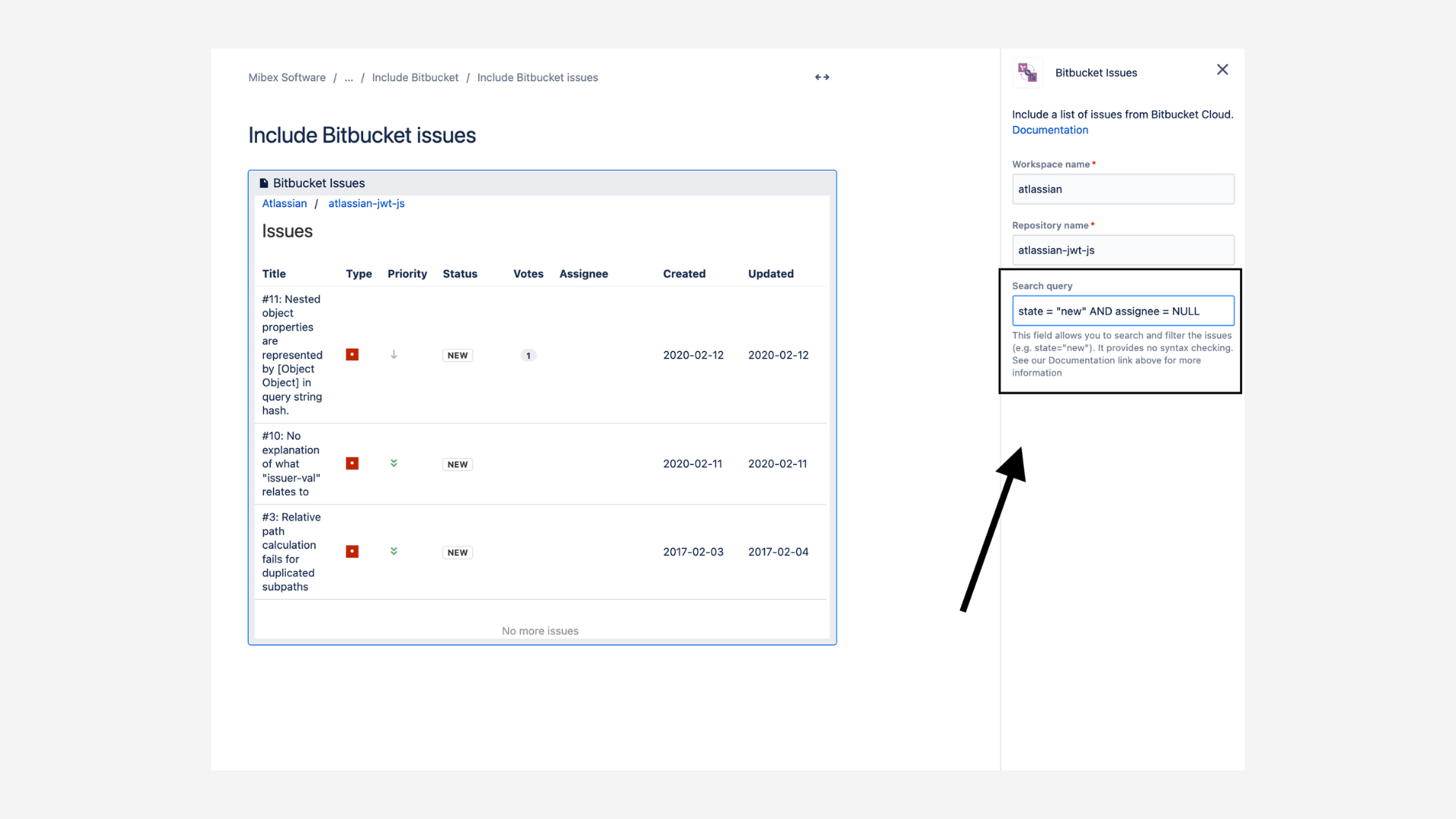Screen dimensions: 1456x819
Task: Click the bug type icon next to issue #3
Action: (352, 551)
